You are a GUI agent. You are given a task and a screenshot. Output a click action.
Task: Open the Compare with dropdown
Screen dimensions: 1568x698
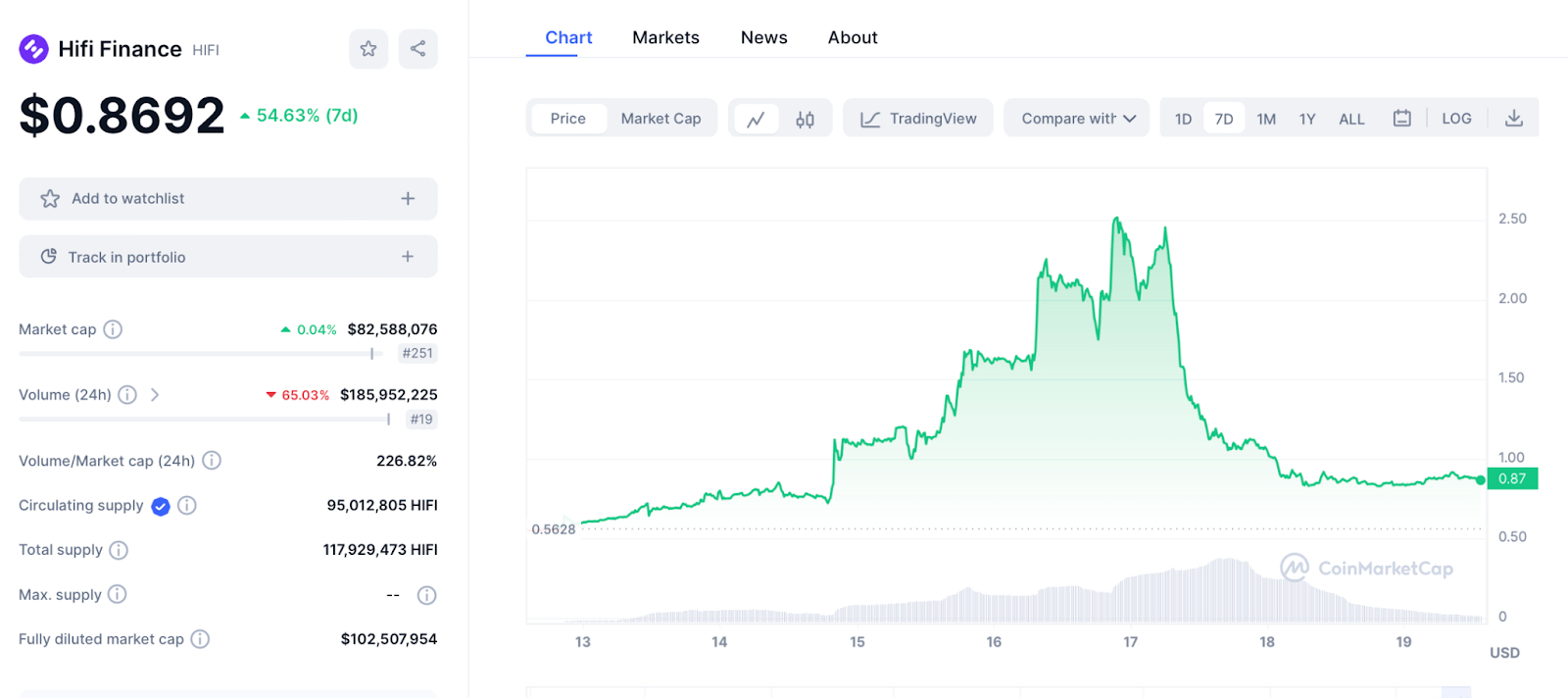tap(1077, 119)
